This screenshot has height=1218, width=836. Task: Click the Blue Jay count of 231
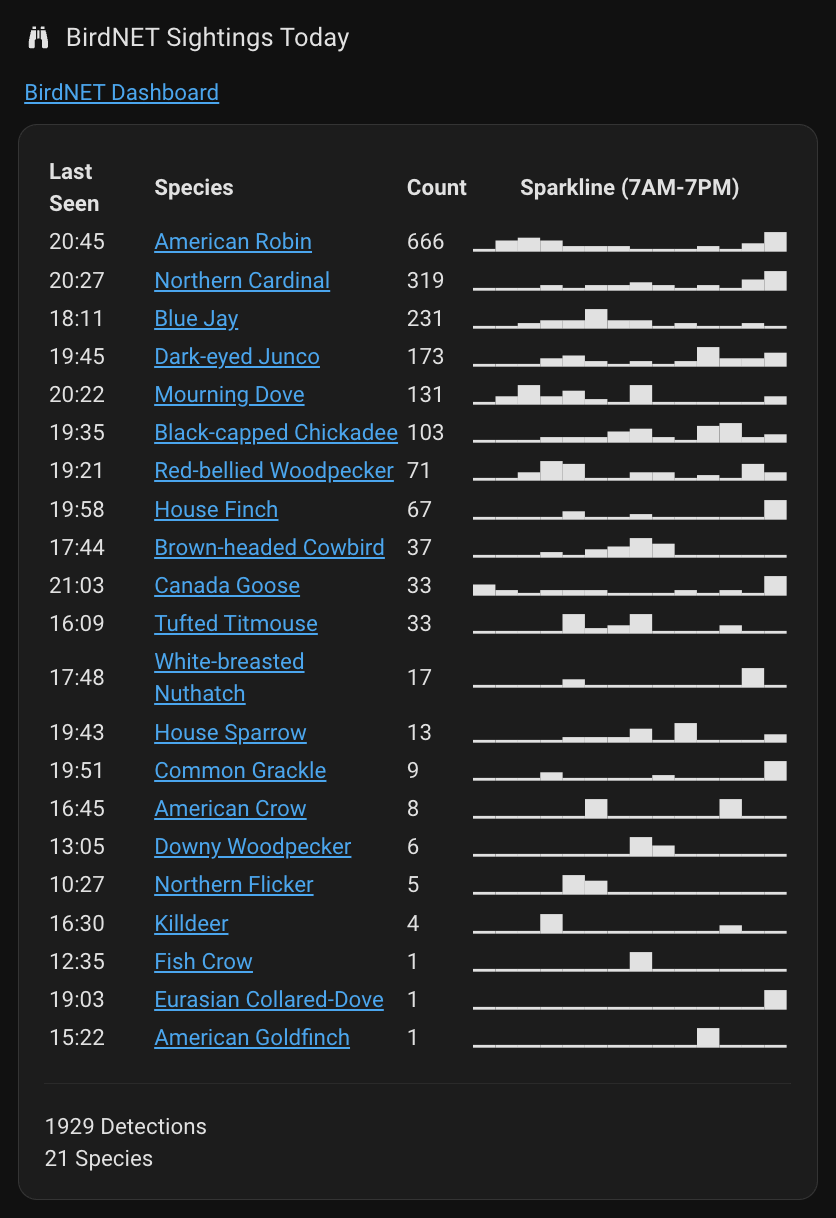(x=425, y=319)
